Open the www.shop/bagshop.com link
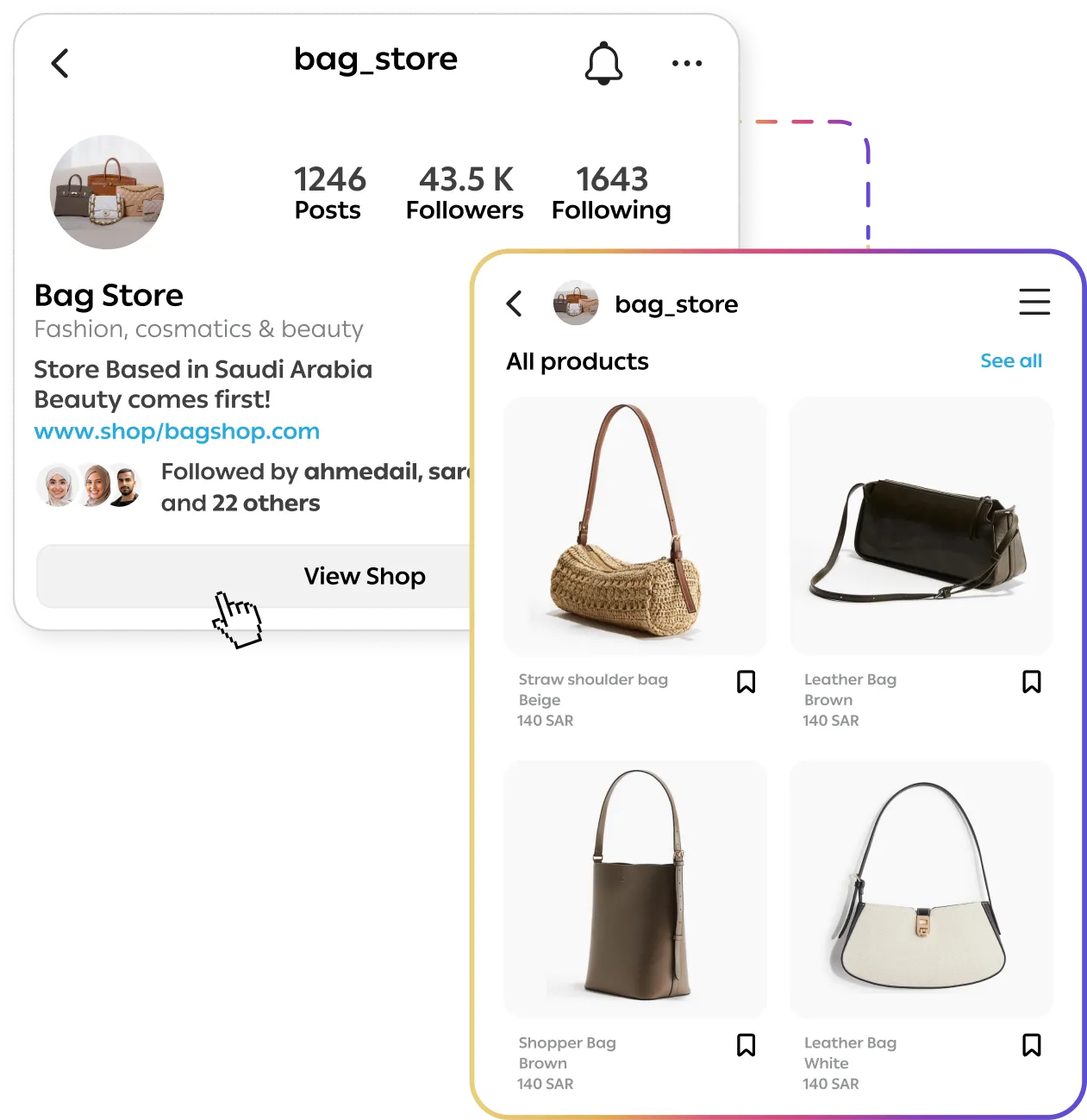The width and height of the screenshot is (1087, 1120). (177, 431)
